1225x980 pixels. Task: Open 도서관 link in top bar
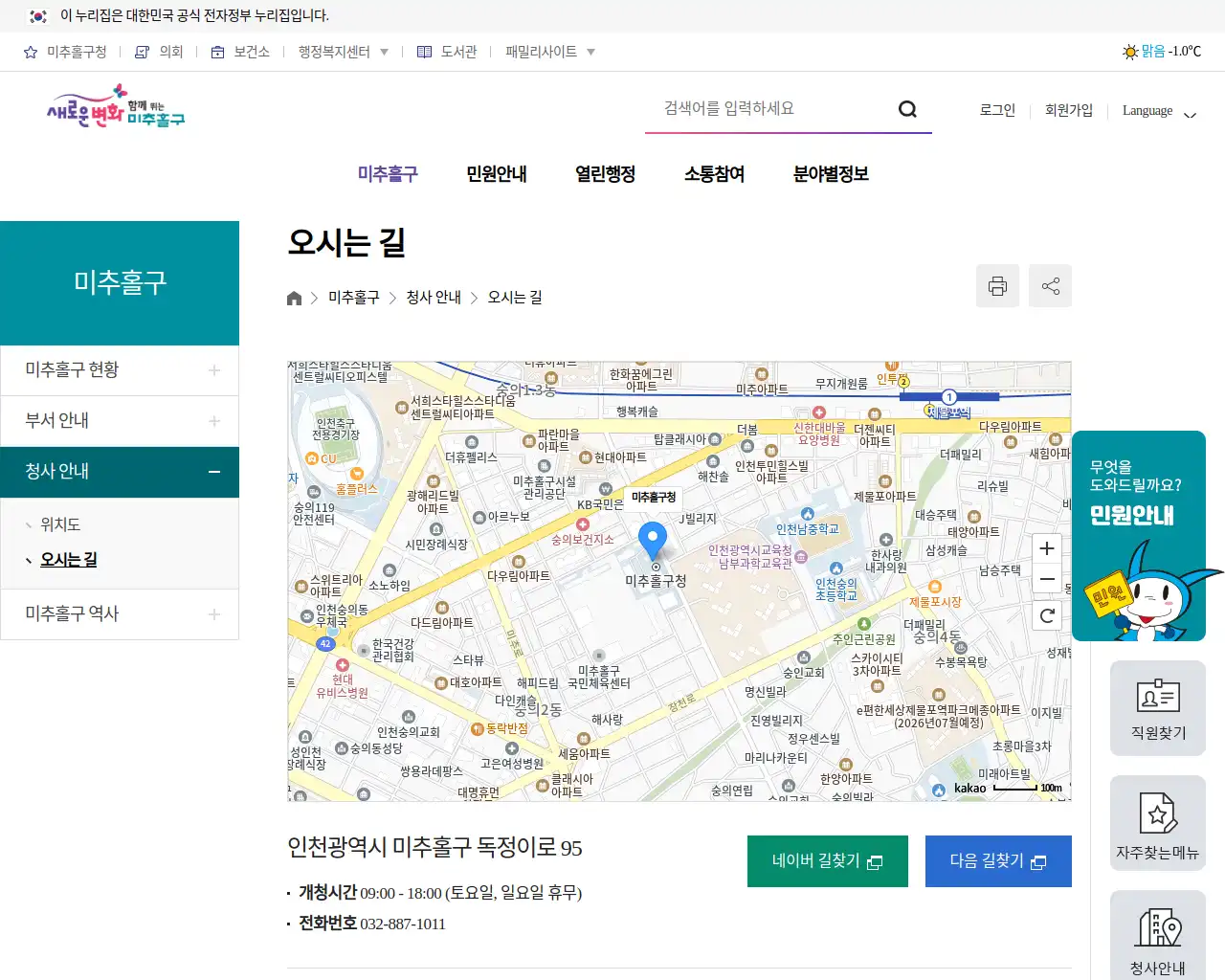447,52
